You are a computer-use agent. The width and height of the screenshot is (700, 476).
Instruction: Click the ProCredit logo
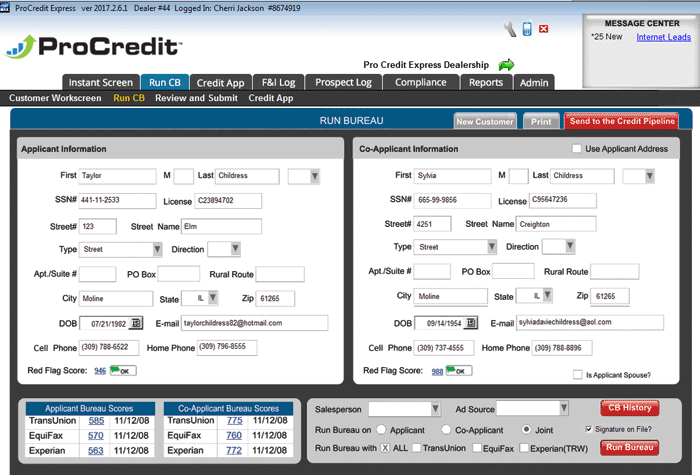coord(94,46)
